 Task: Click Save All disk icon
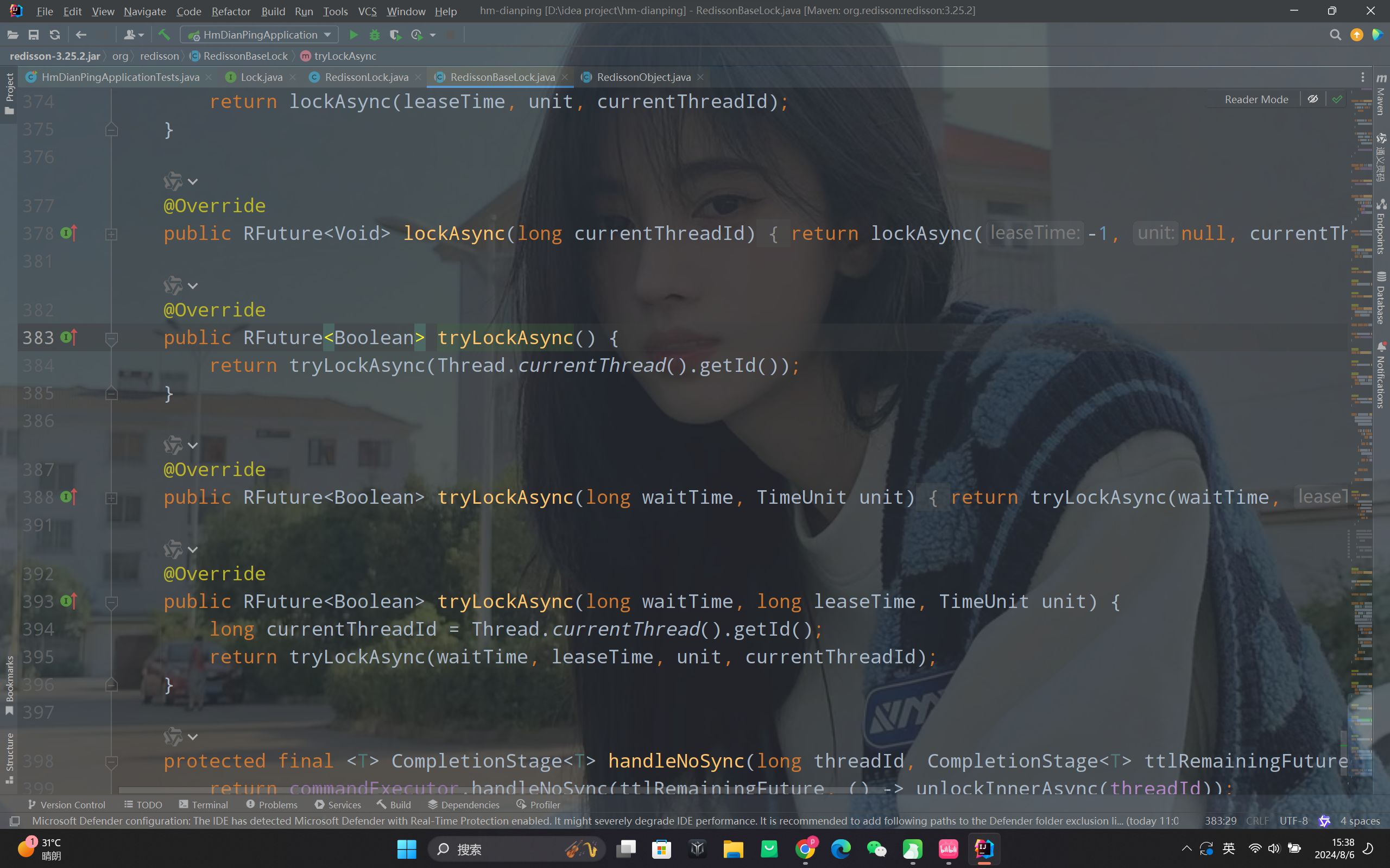pyautogui.click(x=34, y=35)
